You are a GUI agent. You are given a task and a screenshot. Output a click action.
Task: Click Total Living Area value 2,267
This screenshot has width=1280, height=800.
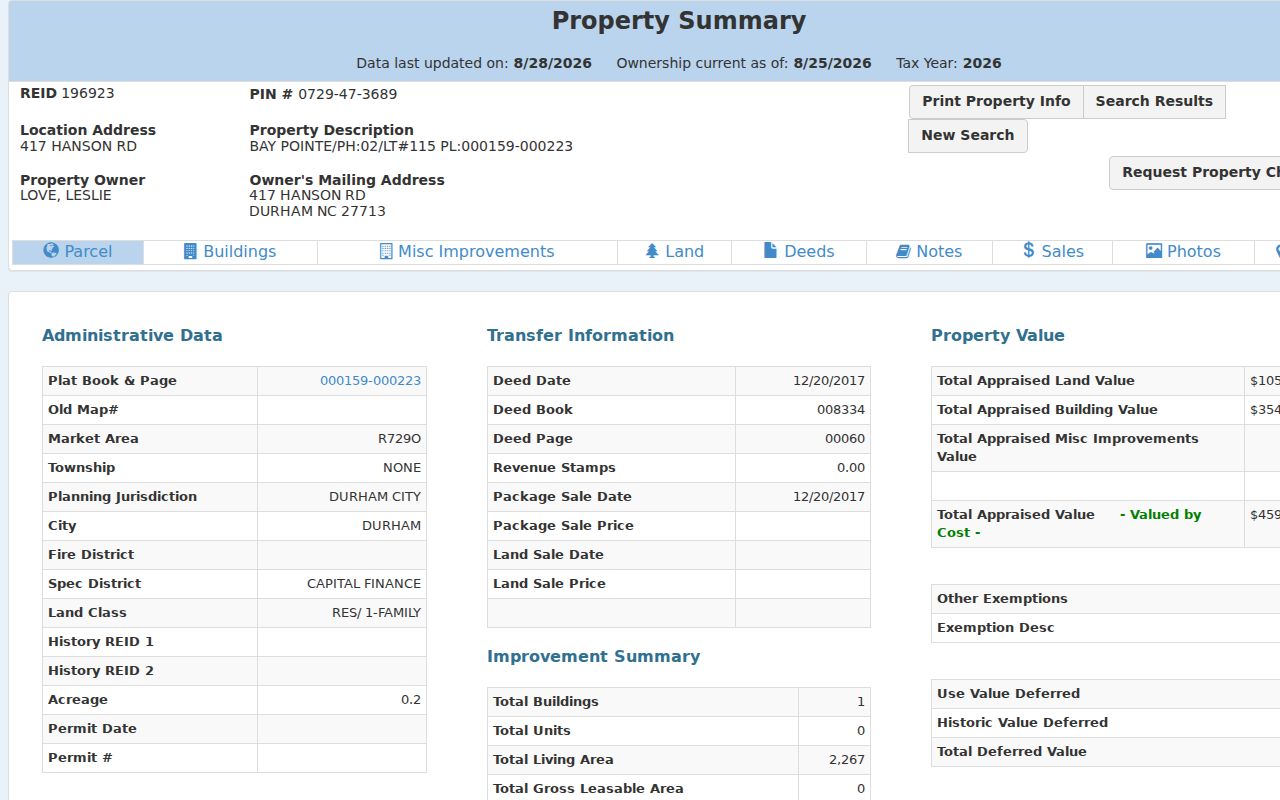click(847, 760)
